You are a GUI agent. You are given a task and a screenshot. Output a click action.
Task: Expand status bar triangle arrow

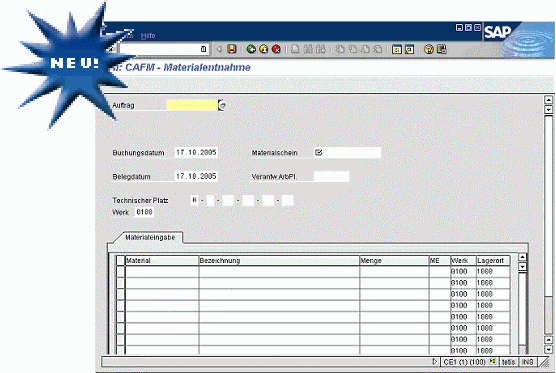pyautogui.click(x=435, y=362)
